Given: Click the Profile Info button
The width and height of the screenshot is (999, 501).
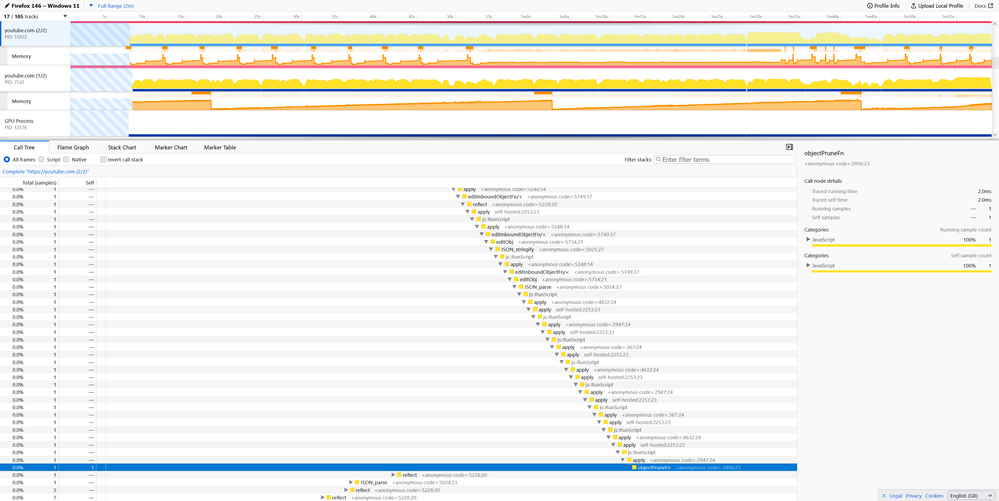Looking at the screenshot, I should coord(883,6).
